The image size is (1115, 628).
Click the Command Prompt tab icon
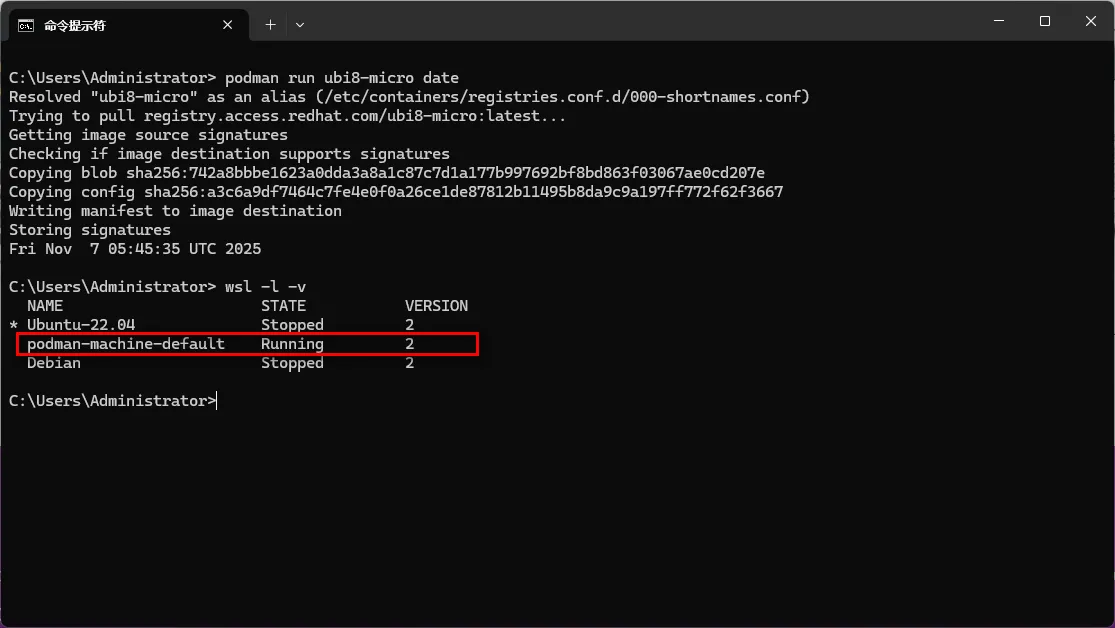26,24
